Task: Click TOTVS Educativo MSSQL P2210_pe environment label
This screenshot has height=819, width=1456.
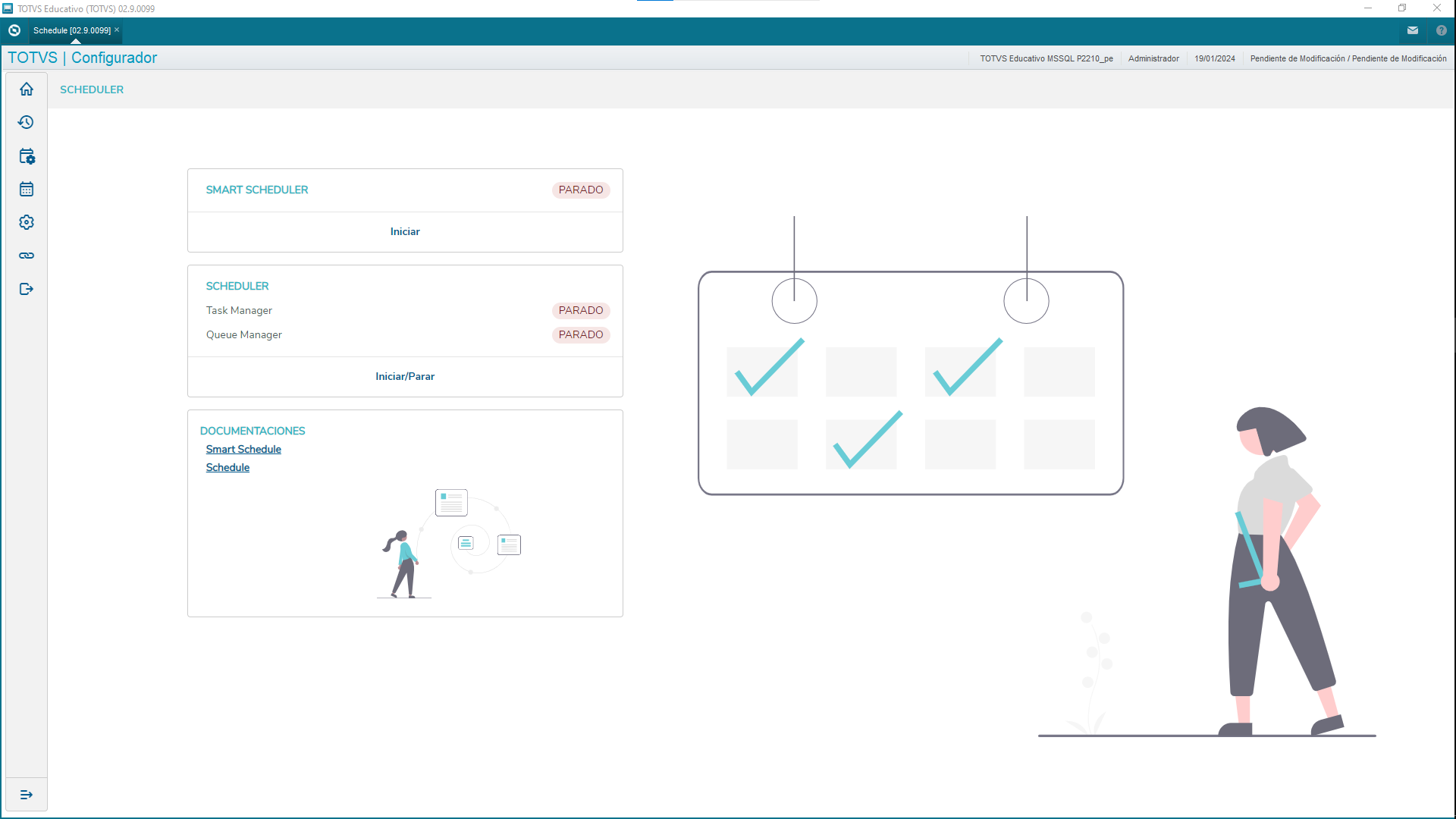Action: pyautogui.click(x=1046, y=58)
